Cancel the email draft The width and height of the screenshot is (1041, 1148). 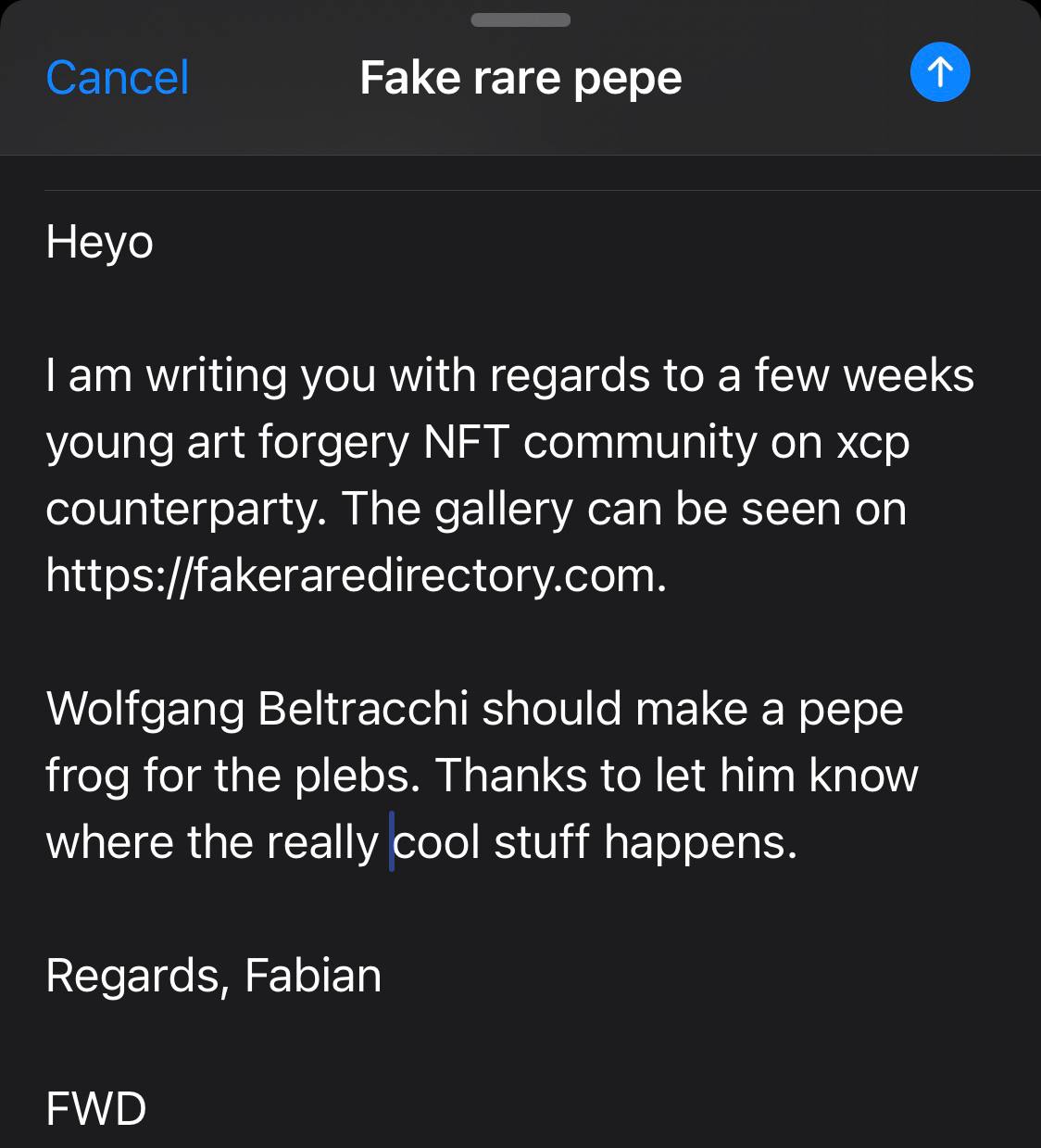(x=118, y=78)
